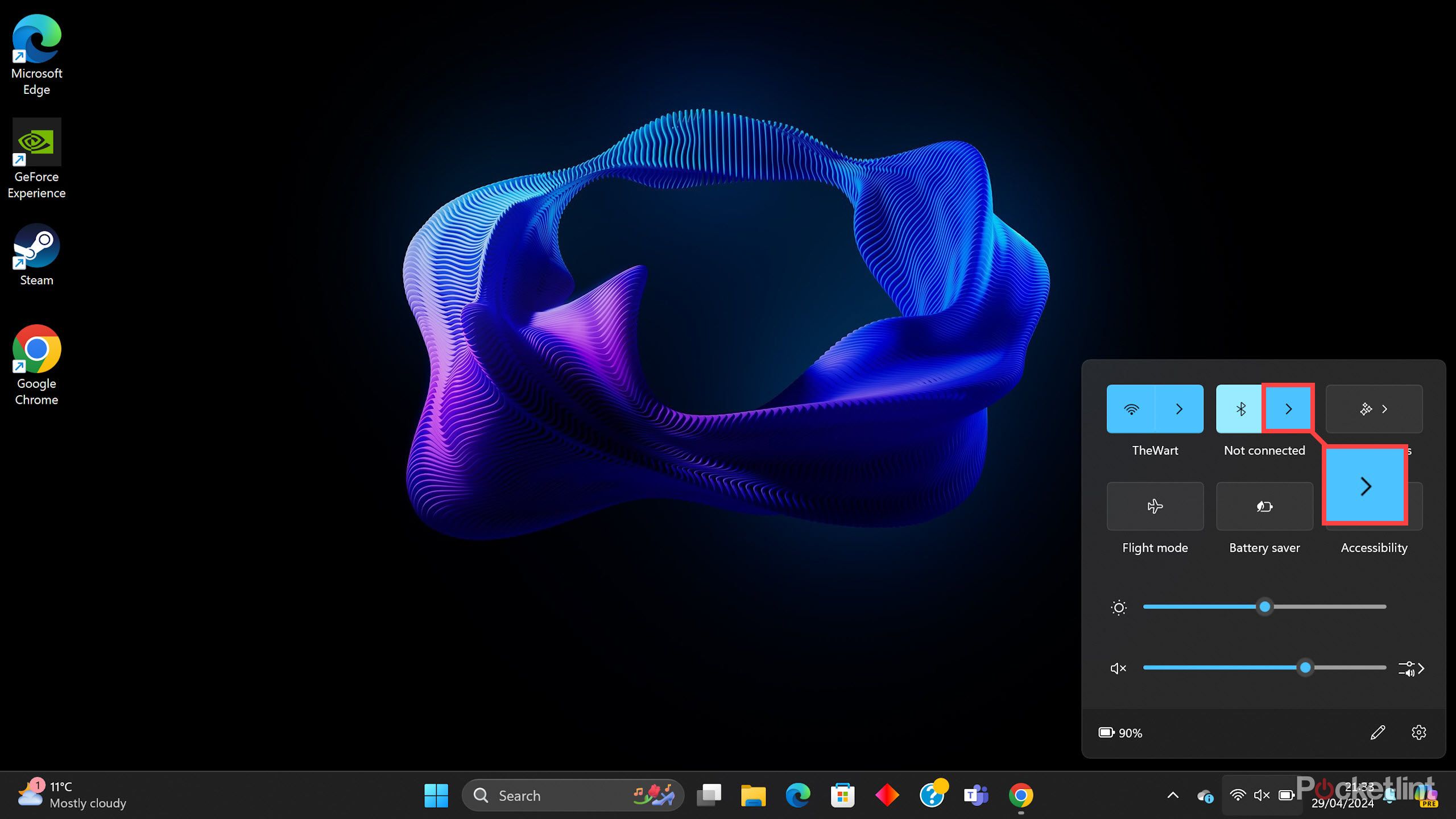Open Microsoft Store taskbar icon
Screen dimensions: 1456x819
(x=842, y=795)
